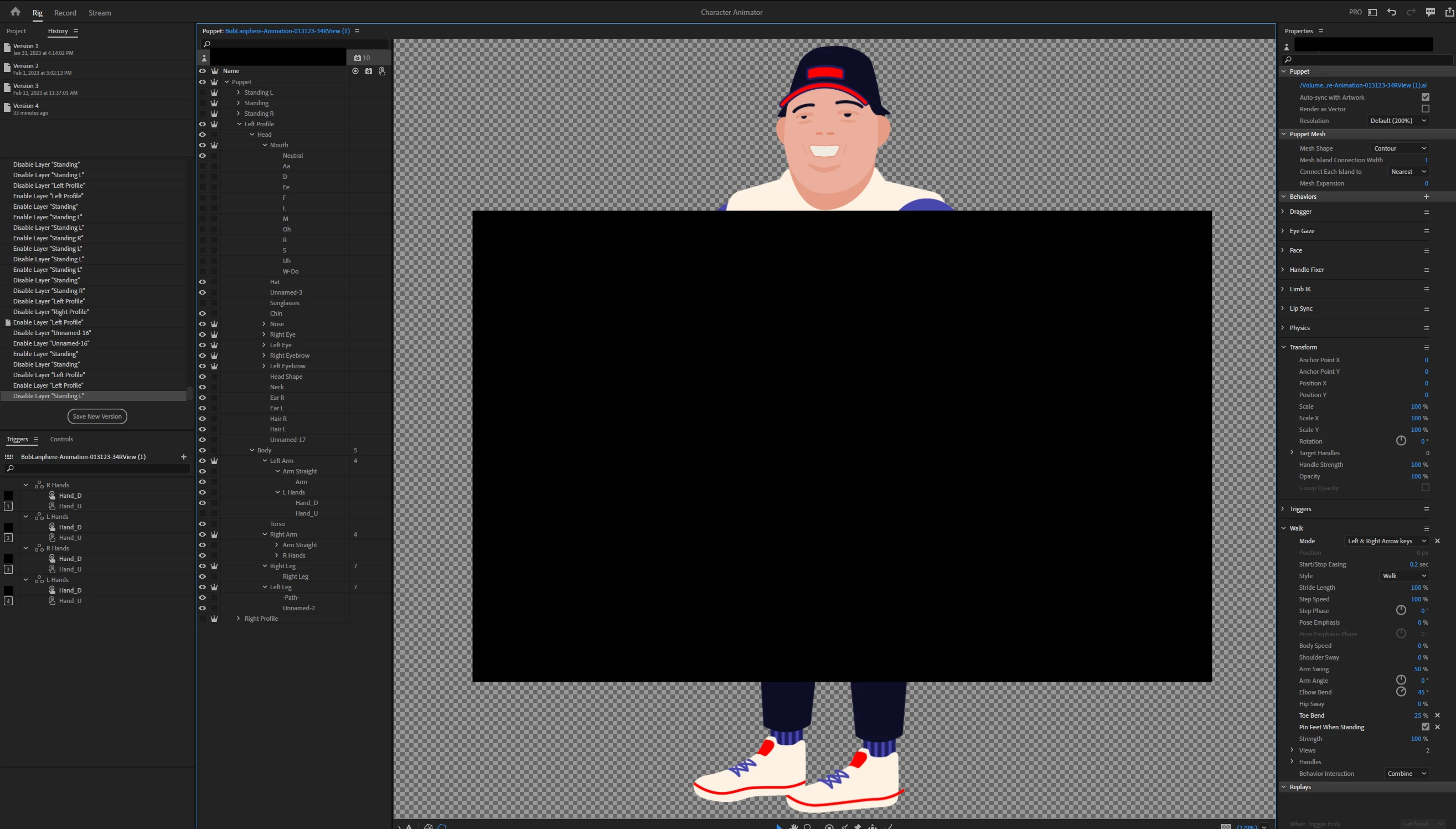Click the triggers hand icon in the Name header row
This screenshot has width=1456, height=829.
(x=382, y=71)
